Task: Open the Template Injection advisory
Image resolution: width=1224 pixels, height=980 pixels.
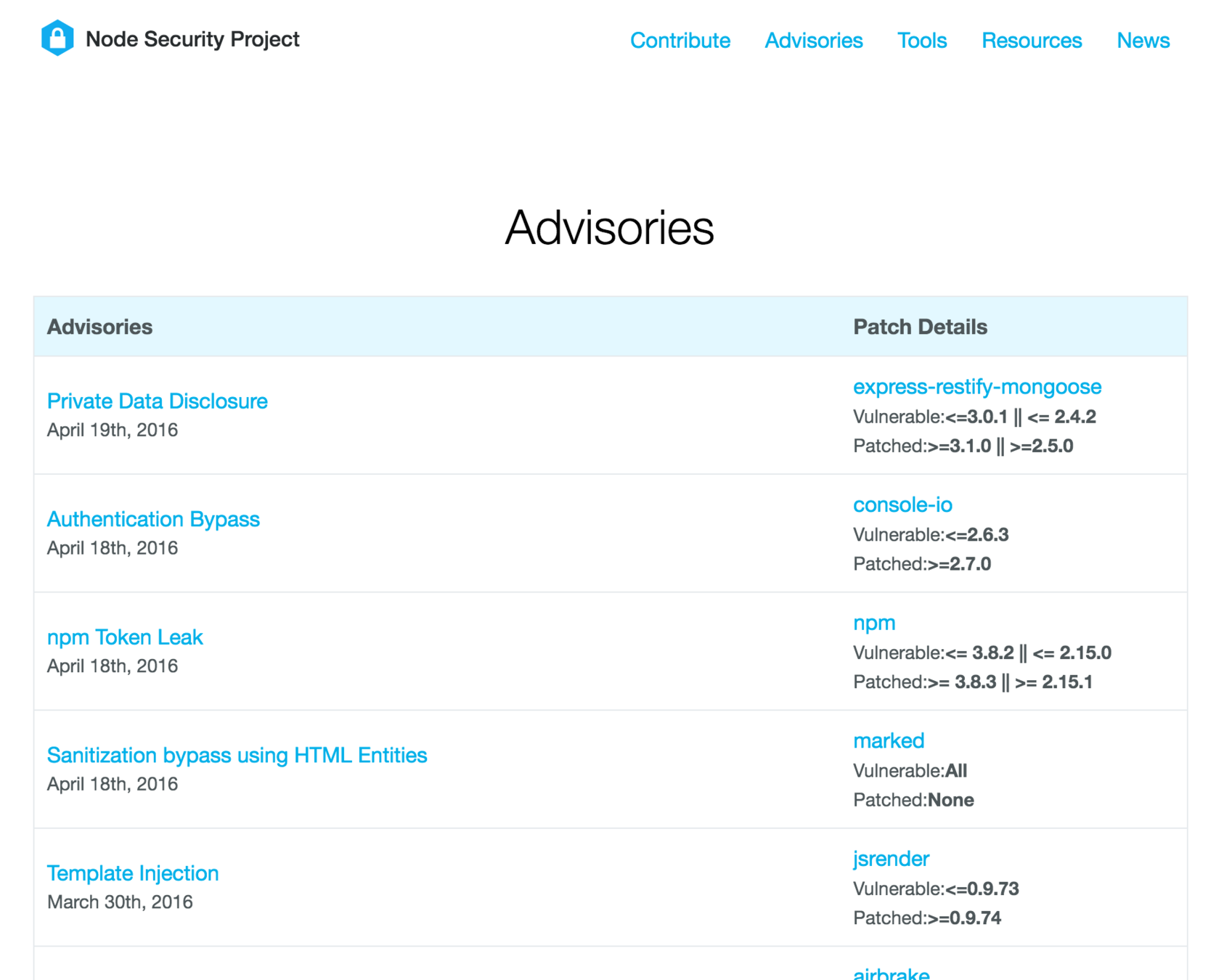Action: point(133,873)
